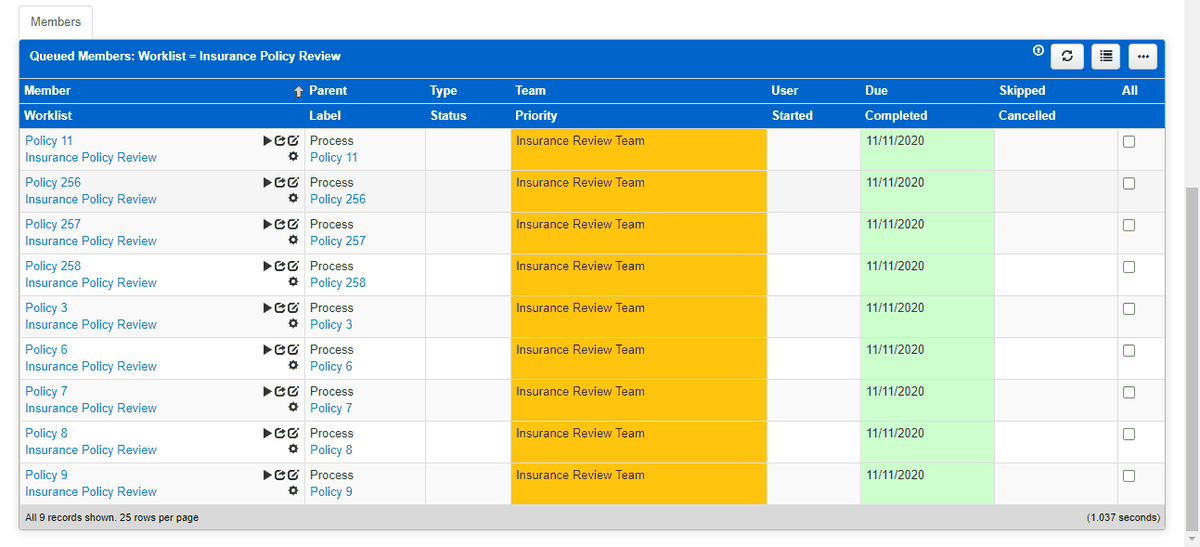Screen dimensions: 1200x547
Task: Sort by the Skipped column header
Action: pyautogui.click(x=1022, y=90)
